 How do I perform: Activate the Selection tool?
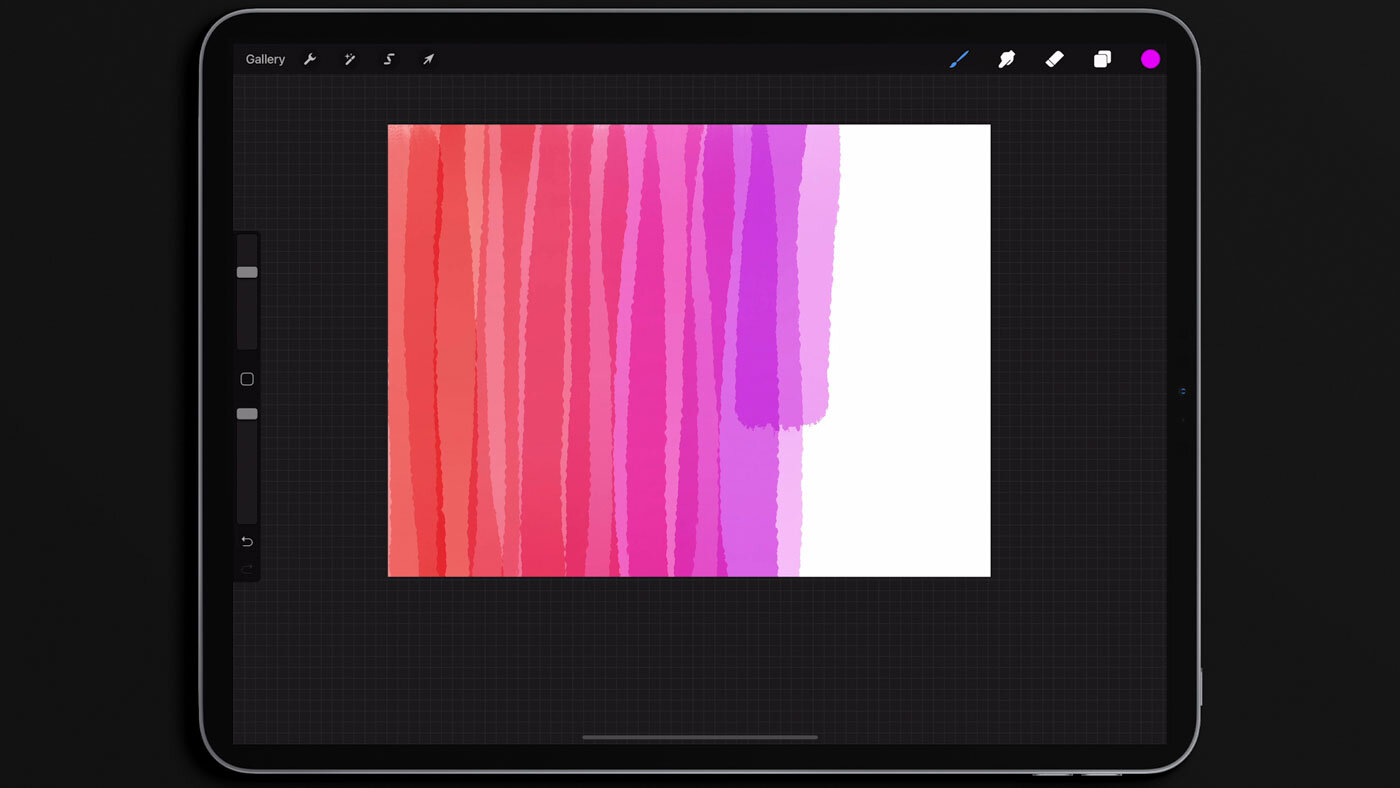pyautogui.click(x=389, y=59)
